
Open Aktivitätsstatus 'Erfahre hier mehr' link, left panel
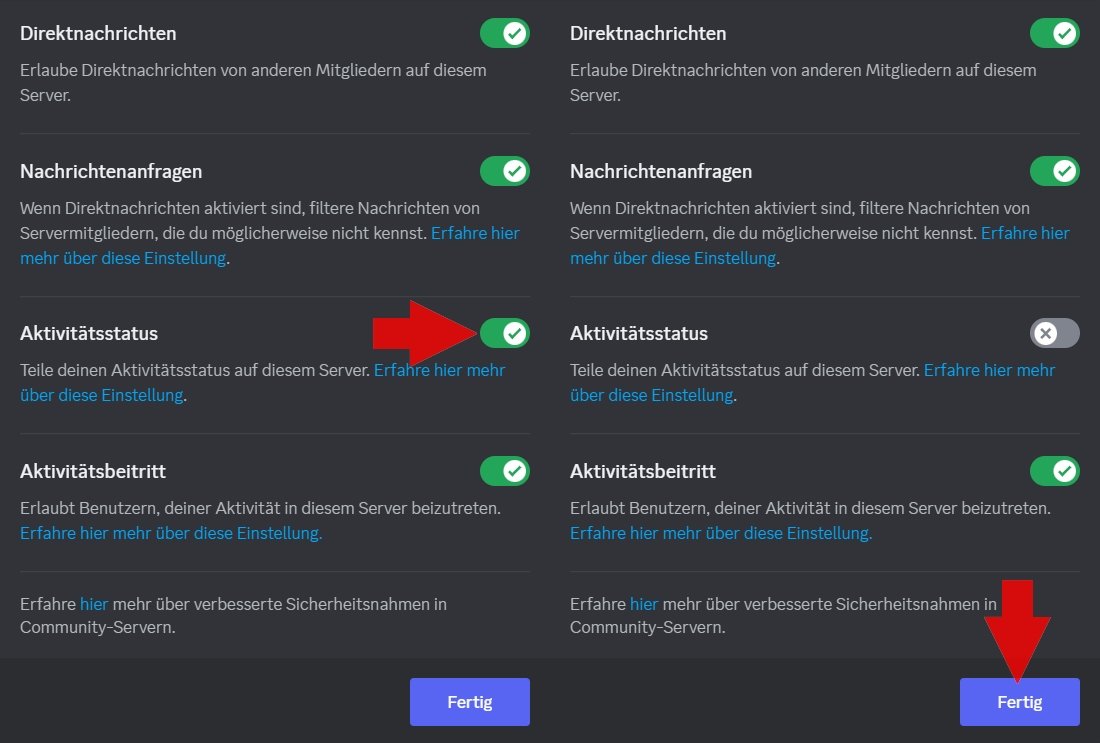tap(439, 370)
